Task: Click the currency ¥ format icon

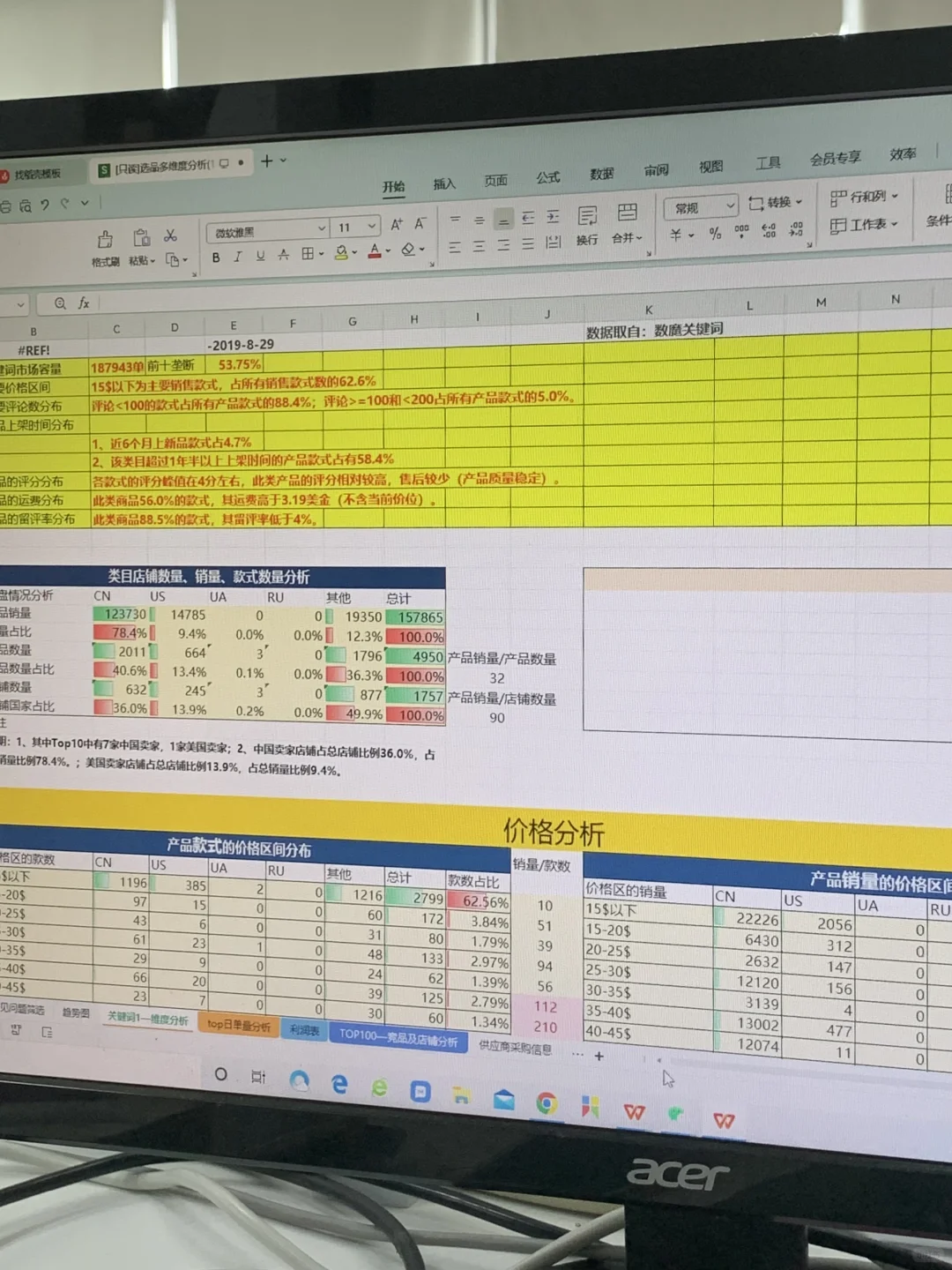Action: [676, 235]
